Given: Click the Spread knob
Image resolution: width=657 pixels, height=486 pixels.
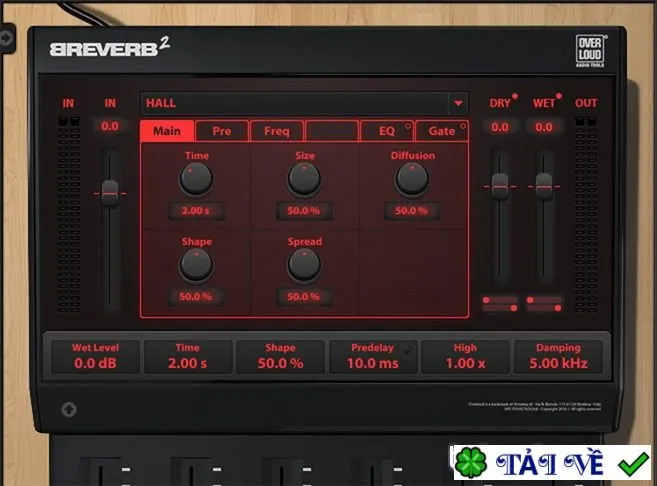Looking at the screenshot, I should coord(304,265).
